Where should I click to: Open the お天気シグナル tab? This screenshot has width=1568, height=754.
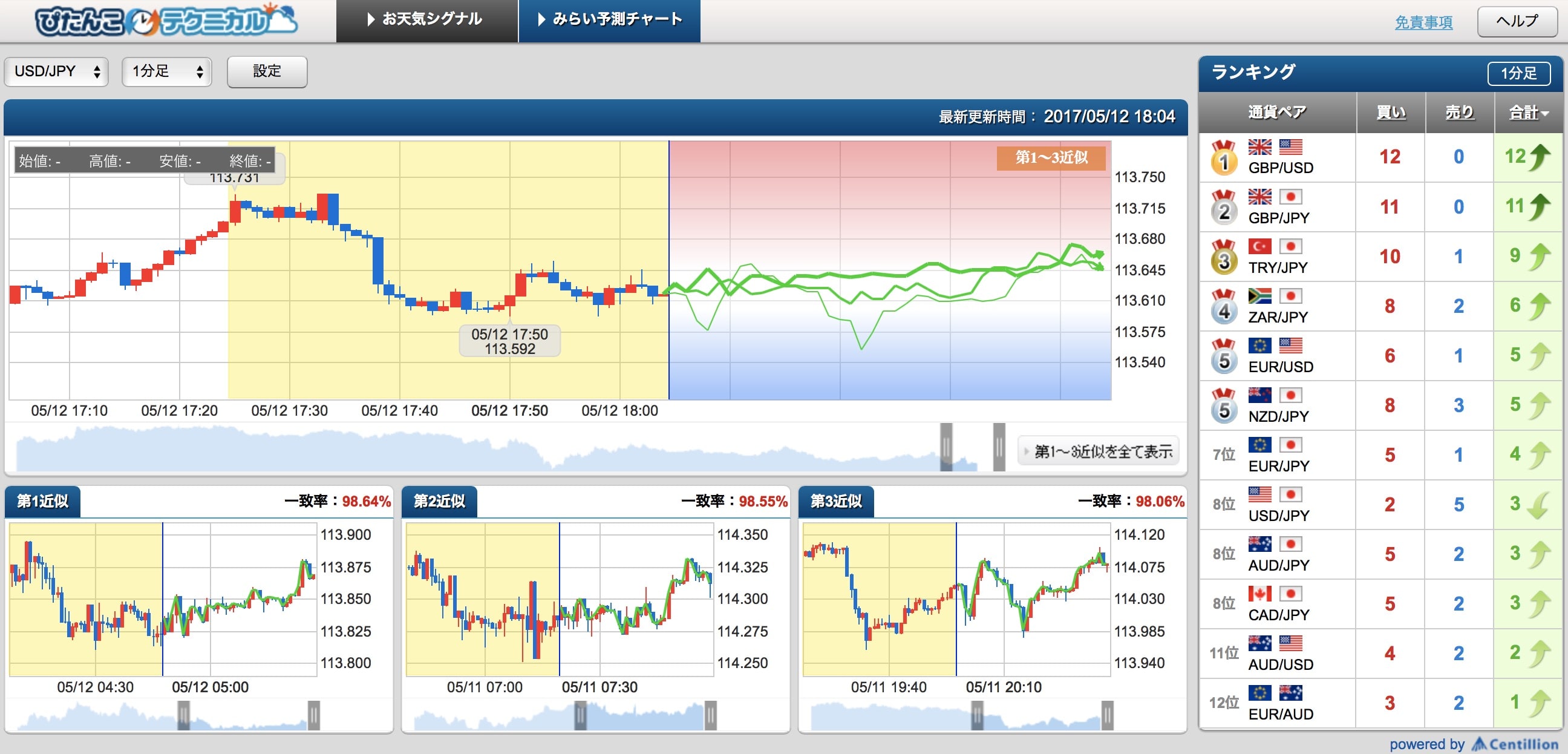pos(426,21)
